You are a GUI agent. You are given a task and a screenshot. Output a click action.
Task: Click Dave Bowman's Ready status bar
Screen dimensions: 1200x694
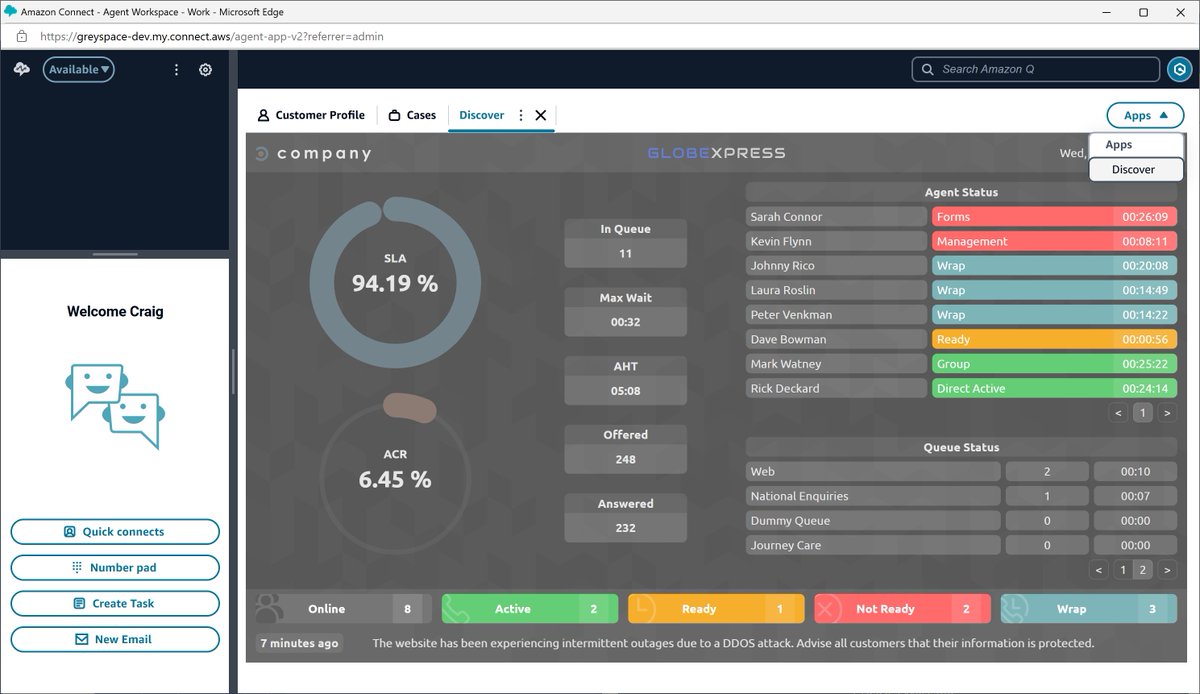1054,339
